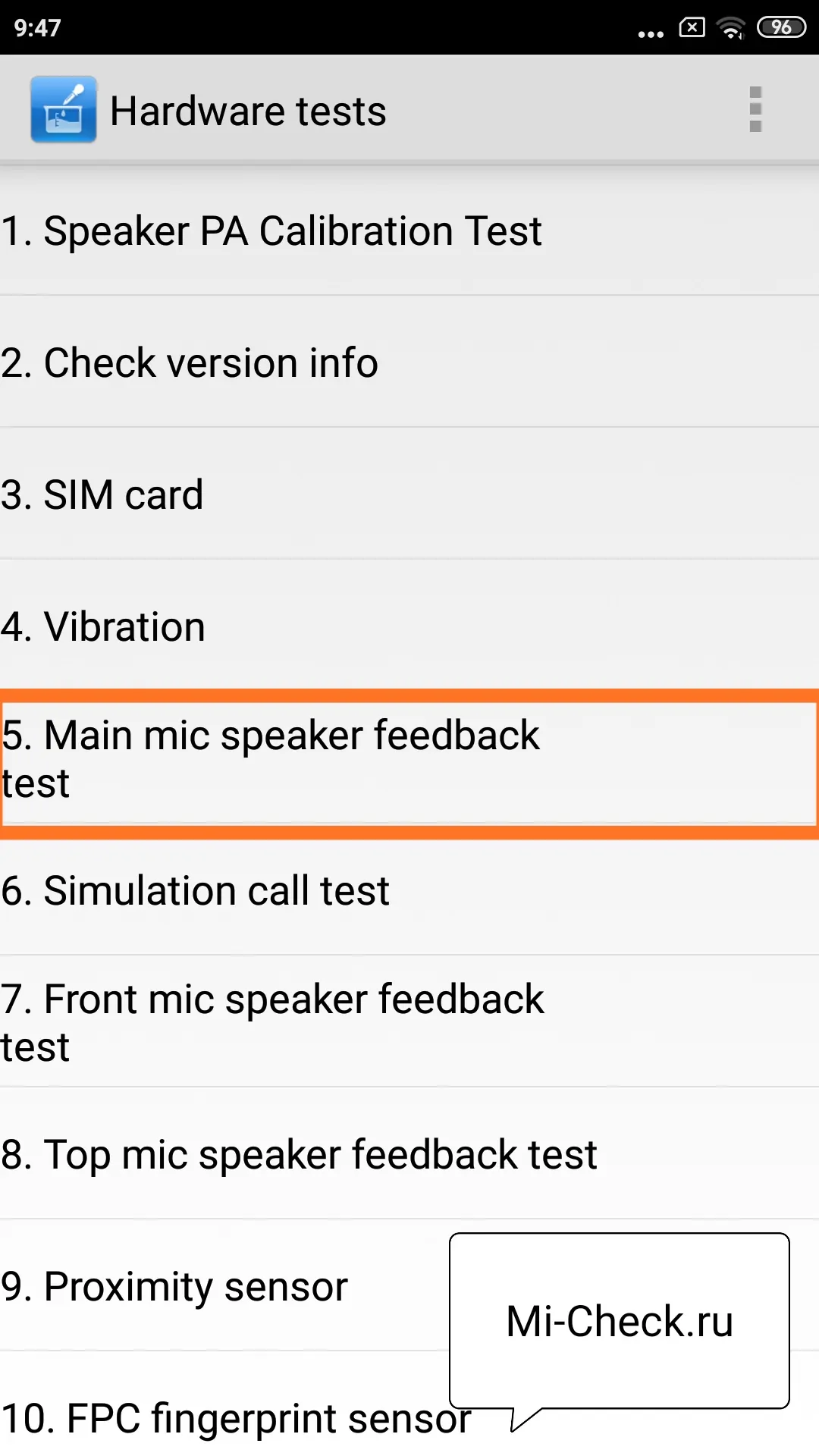Screen dimensions: 819x1456
Task: Tap the no-SIM status bar icon
Action: 692,28
